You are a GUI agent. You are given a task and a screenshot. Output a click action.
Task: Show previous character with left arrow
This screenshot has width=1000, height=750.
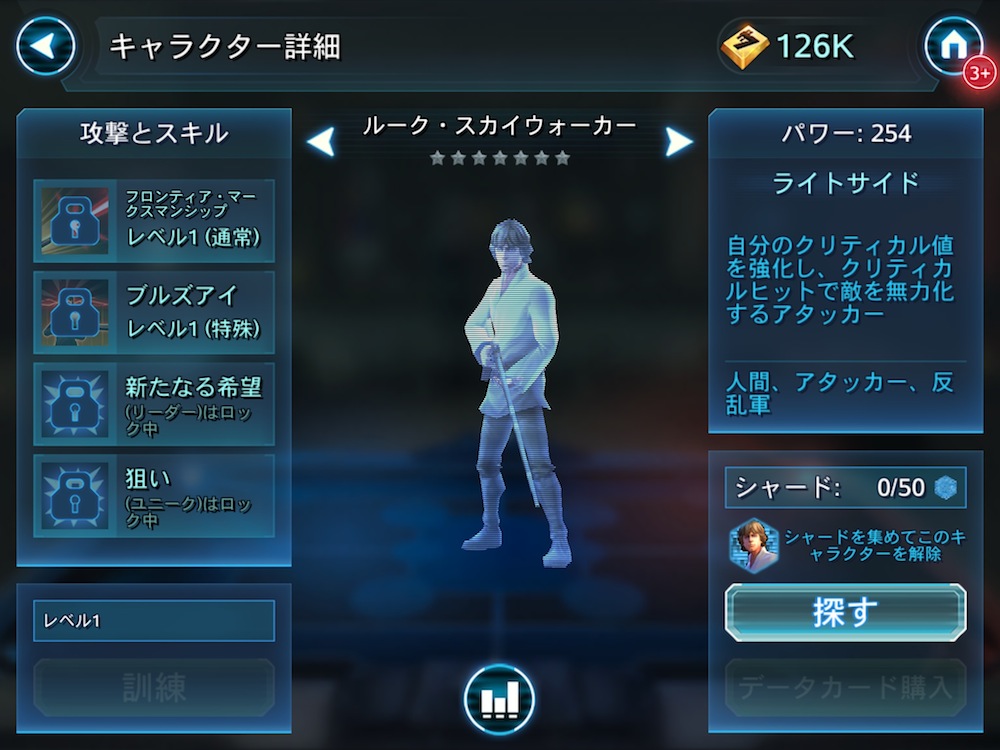pyautogui.click(x=321, y=141)
